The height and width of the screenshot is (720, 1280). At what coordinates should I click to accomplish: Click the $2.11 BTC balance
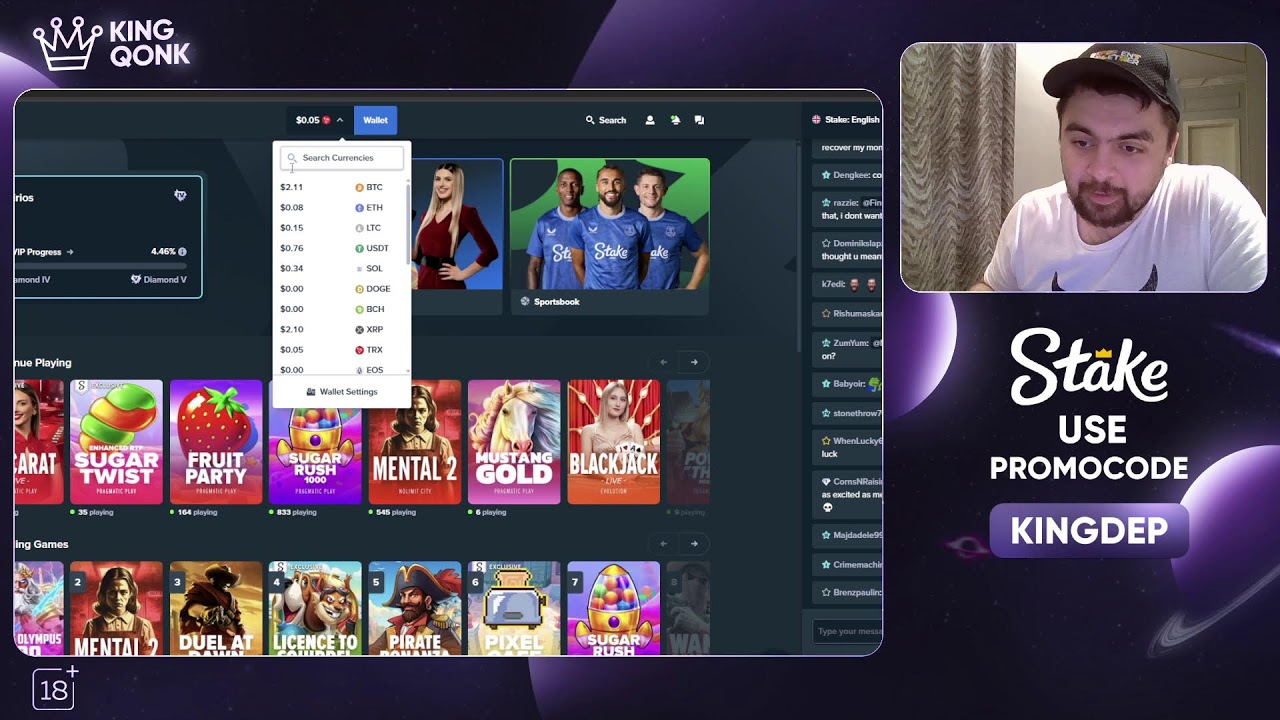point(291,187)
